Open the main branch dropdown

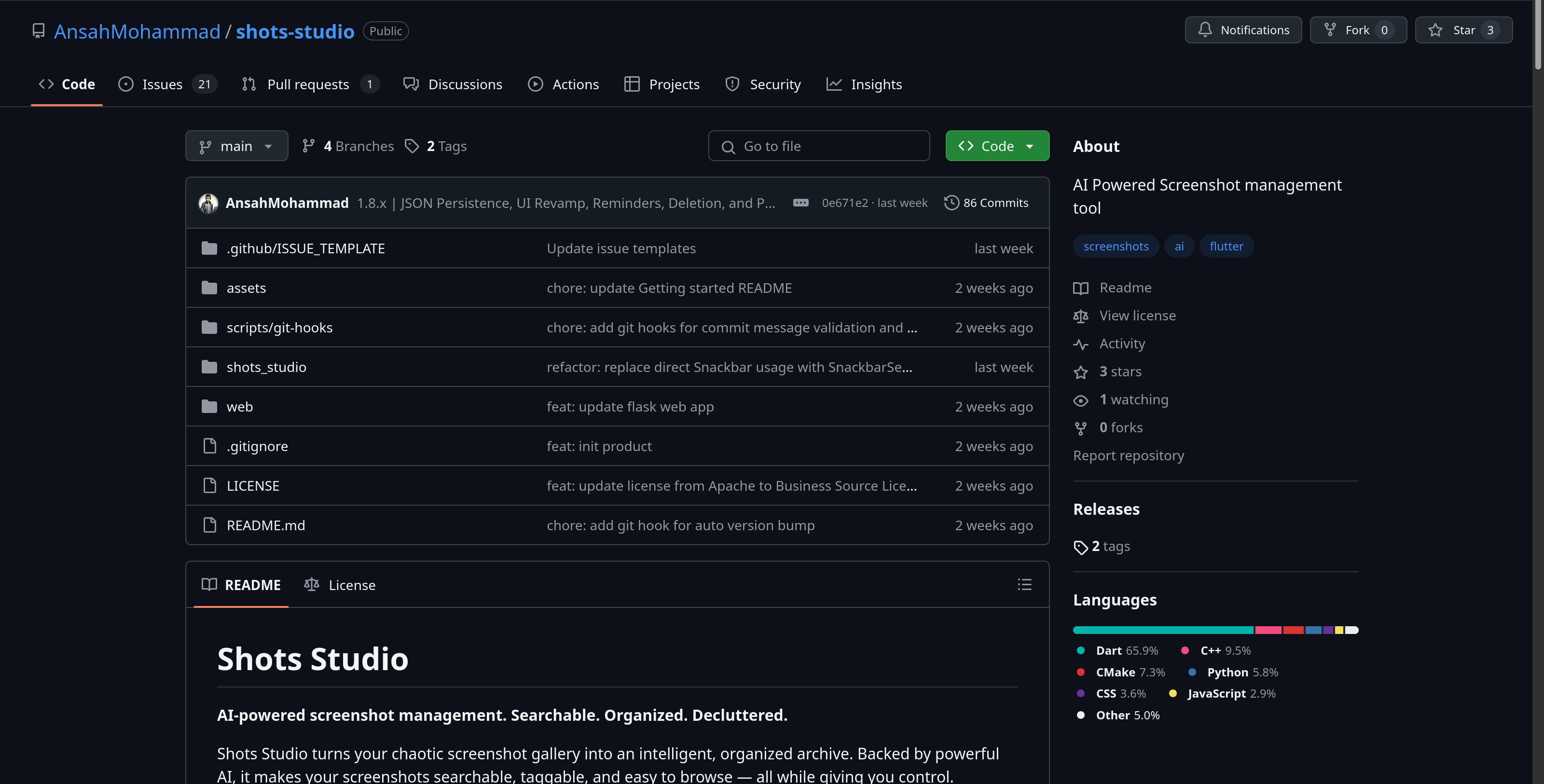tap(236, 146)
